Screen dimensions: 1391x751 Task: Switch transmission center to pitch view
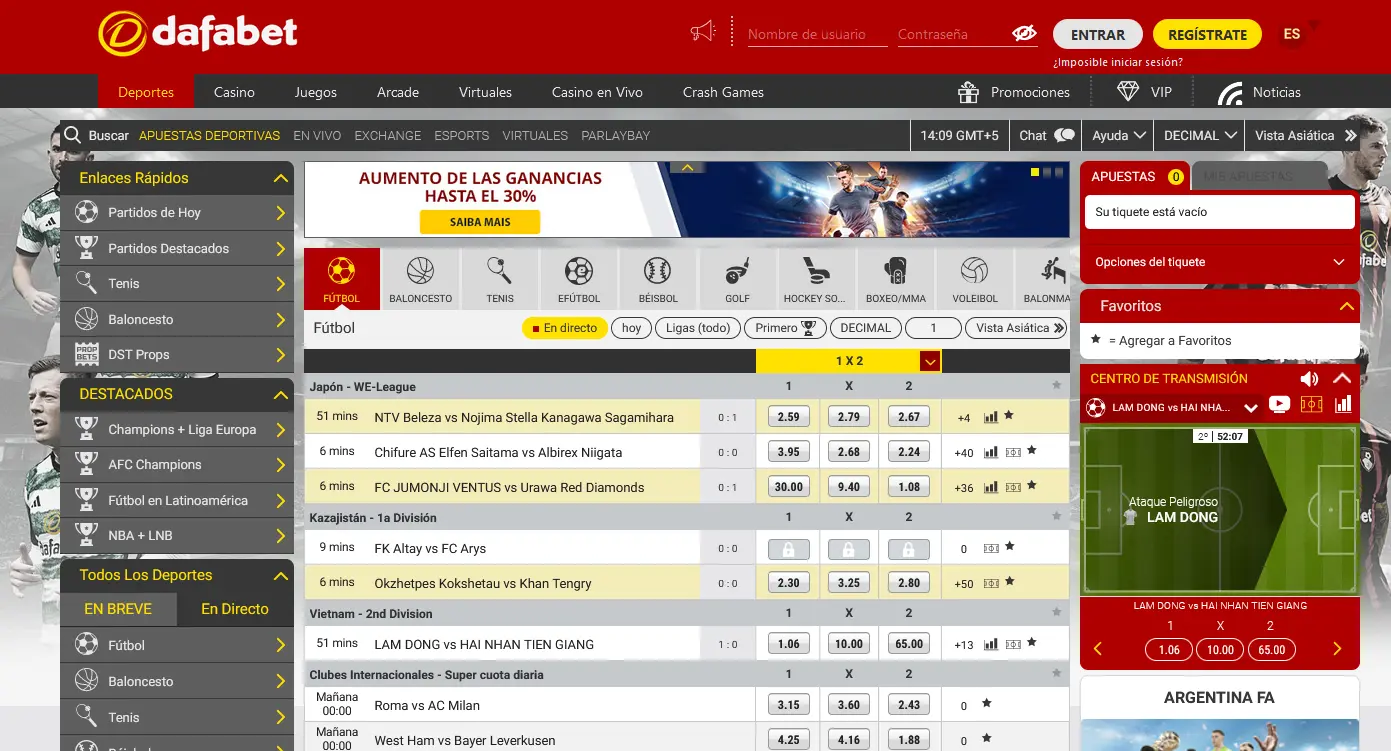(x=1311, y=405)
